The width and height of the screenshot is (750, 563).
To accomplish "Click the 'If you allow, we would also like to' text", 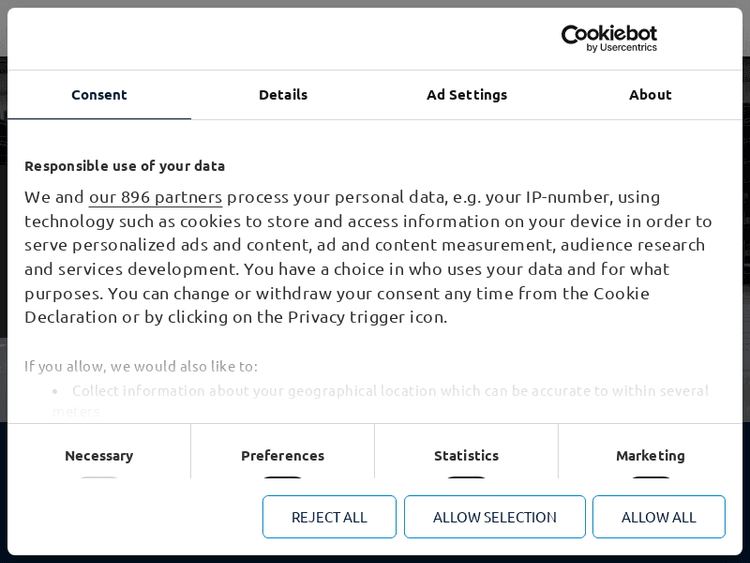I will [x=141, y=366].
